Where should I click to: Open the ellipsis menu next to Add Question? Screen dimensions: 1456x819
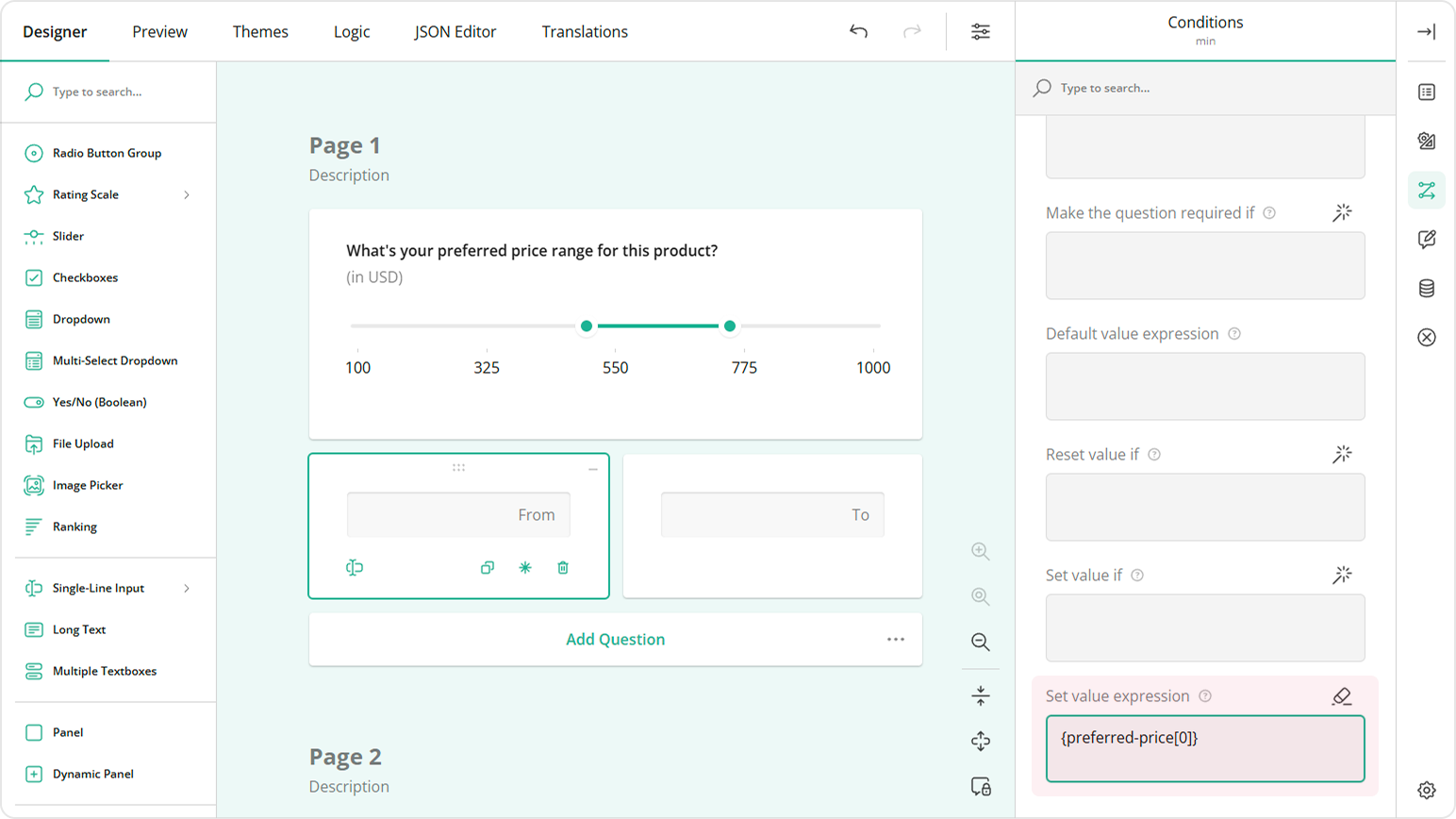pyautogui.click(x=896, y=639)
